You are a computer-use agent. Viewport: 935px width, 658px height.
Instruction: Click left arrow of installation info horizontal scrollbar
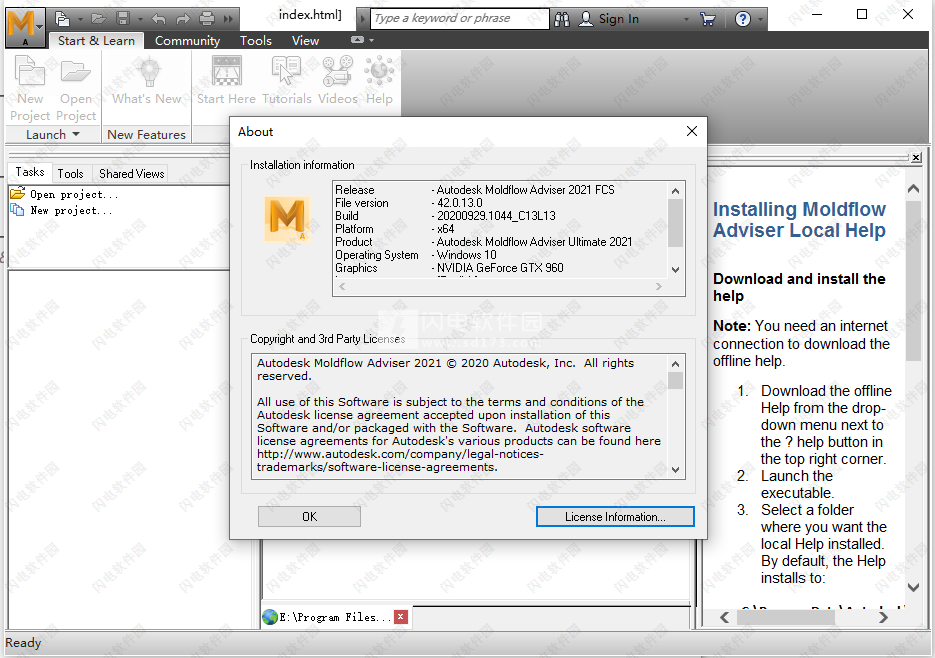342,286
